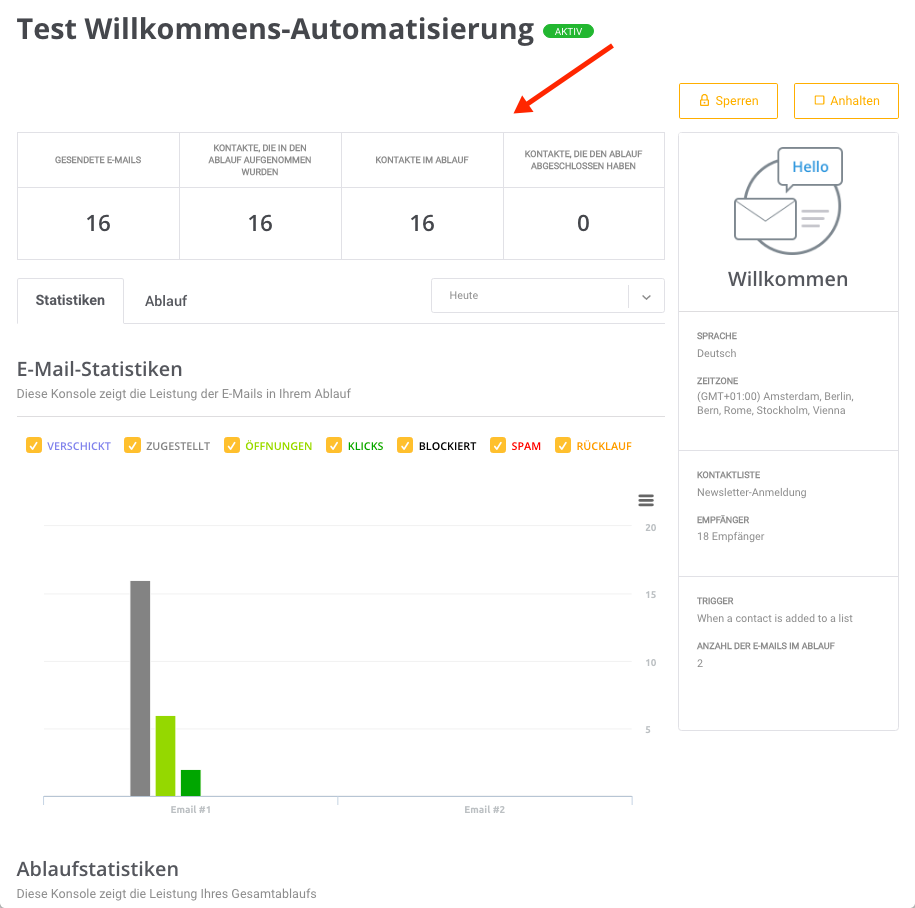Click the light green Öffnungen bar
The image size is (915, 908).
(x=165, y=756)
